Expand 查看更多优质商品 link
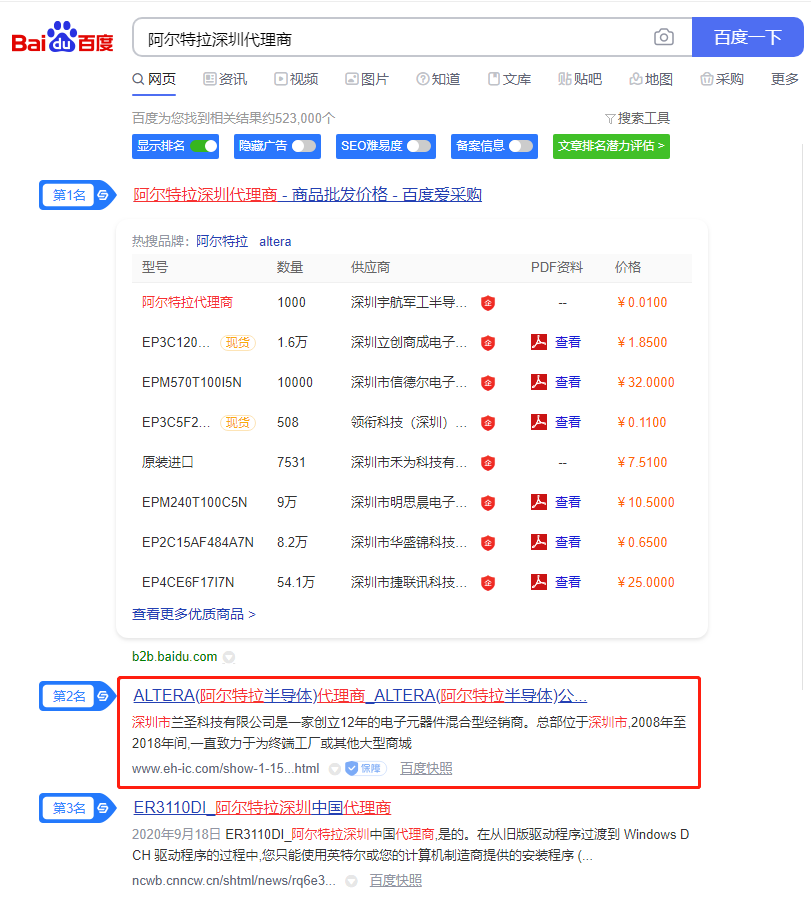The height and width of the screenshot is (906, 811). [194, 614]
